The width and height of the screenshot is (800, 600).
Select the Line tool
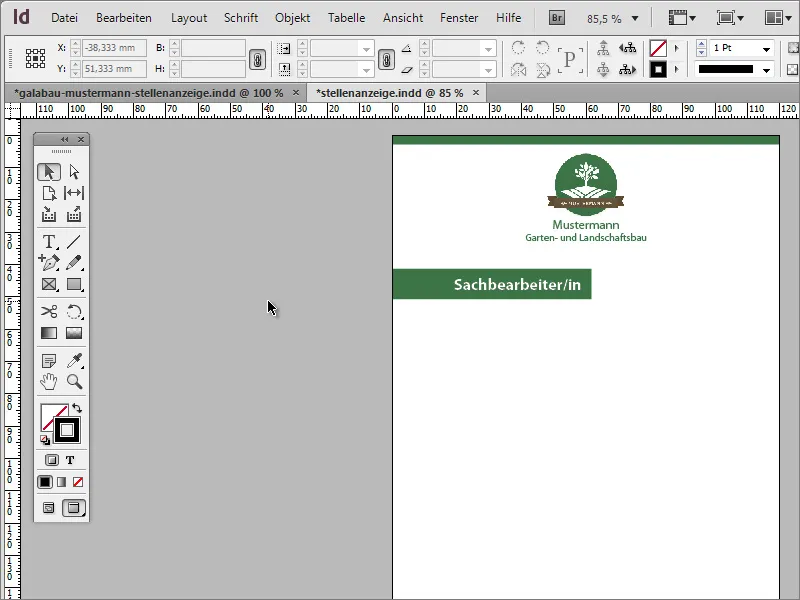(74, 241)
